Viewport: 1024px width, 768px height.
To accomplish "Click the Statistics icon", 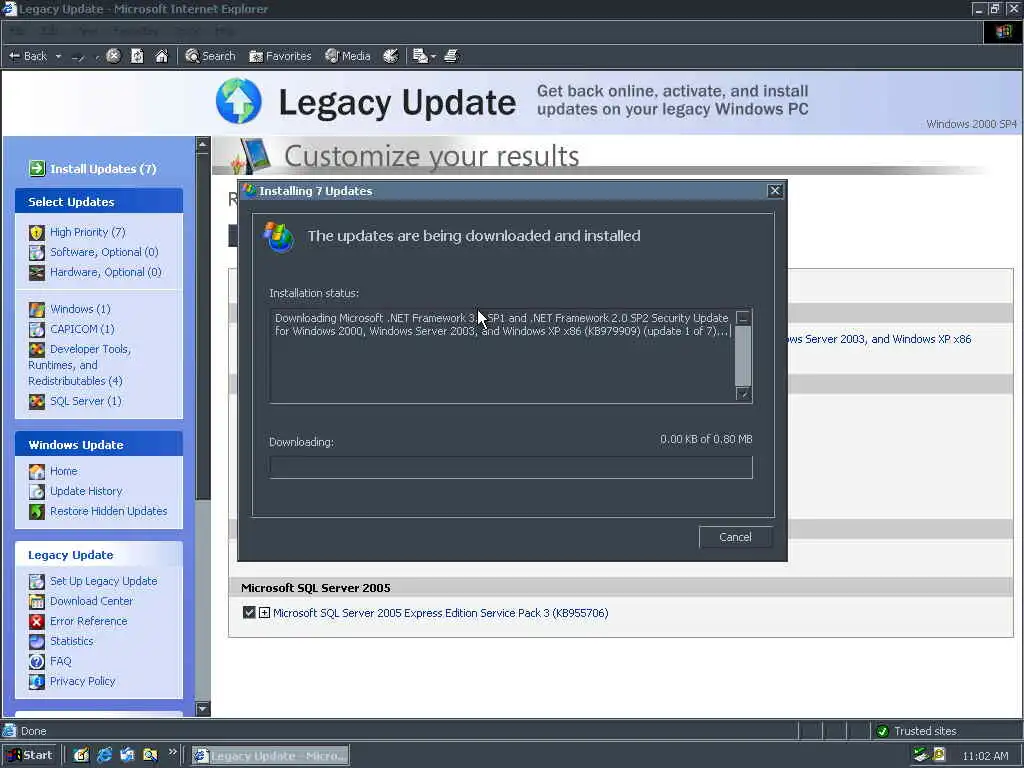I will pos(37,641).
